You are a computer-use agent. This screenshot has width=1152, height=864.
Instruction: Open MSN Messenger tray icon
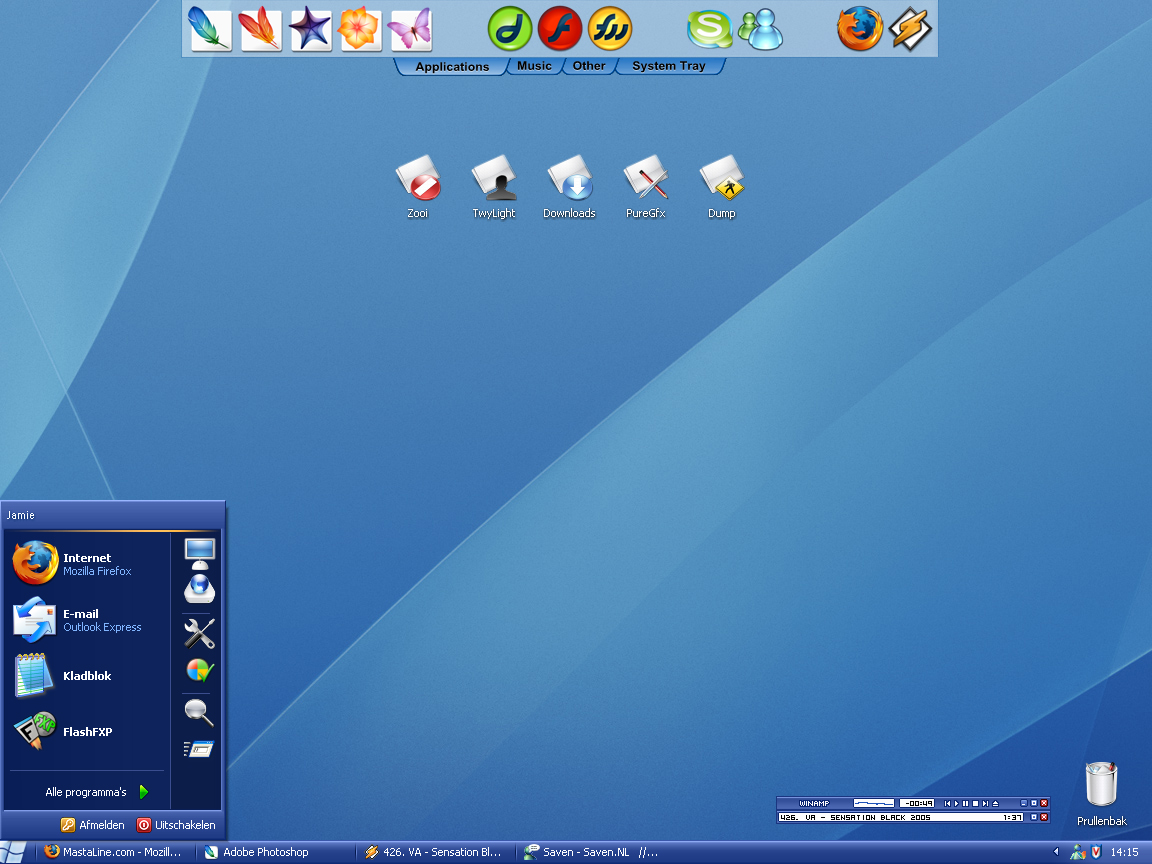pyautogui.click(x=1078, y=852)
